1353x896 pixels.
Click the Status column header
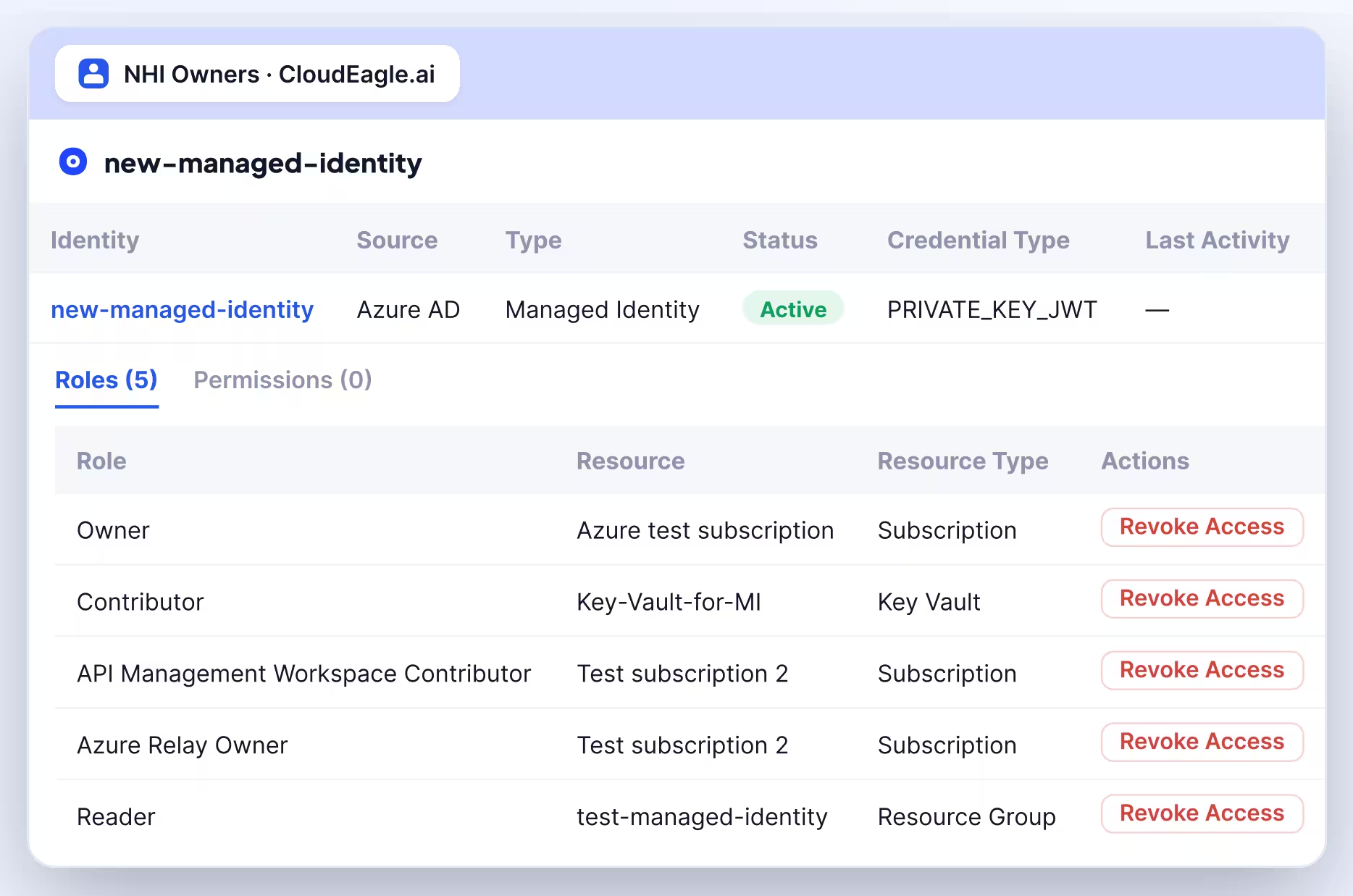coord(780,240)
